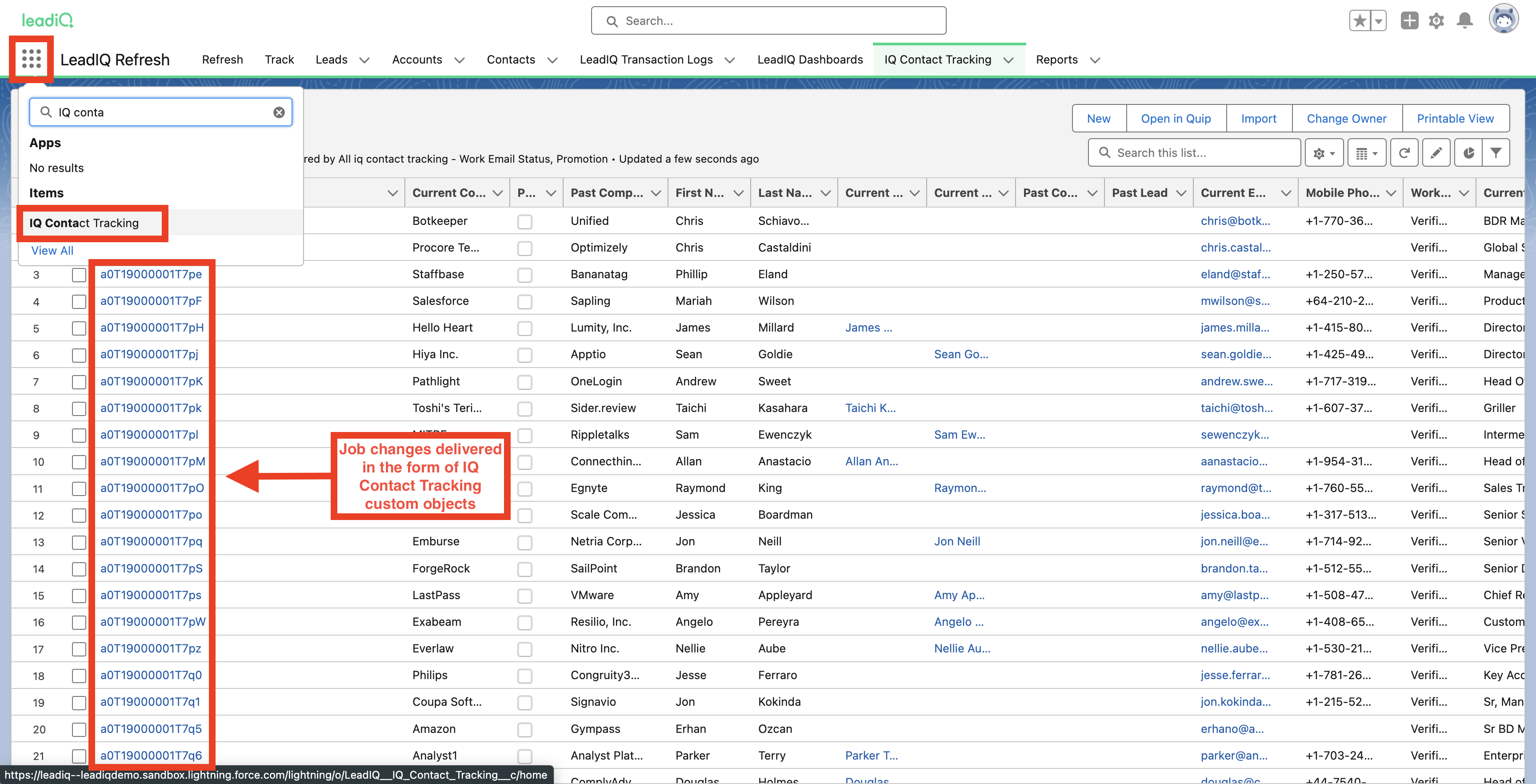Open charts via the pie chart icon
1536x784 pixels.
(x=1468, y=152)
